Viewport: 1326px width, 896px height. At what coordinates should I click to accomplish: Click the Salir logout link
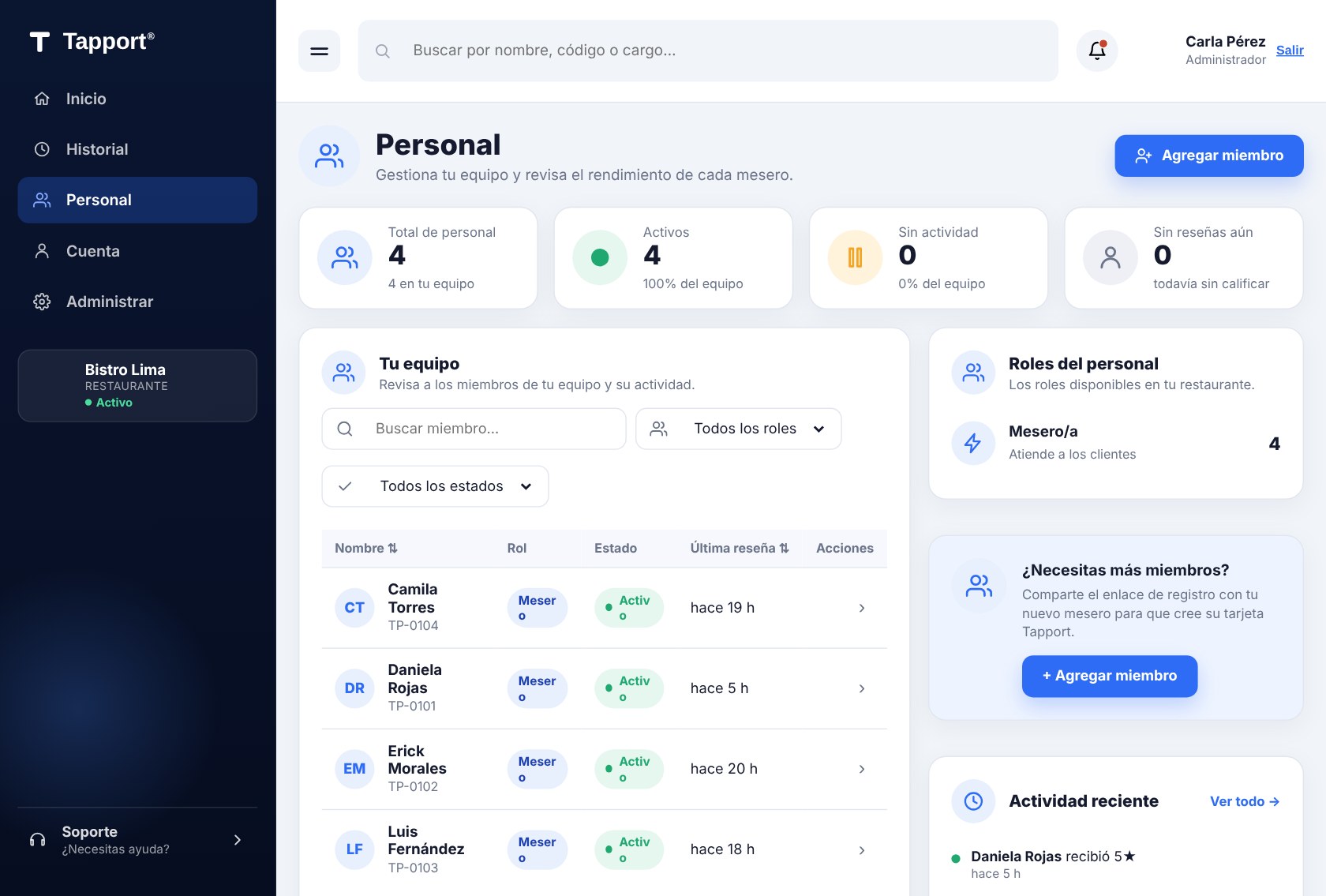[1290, 51]
